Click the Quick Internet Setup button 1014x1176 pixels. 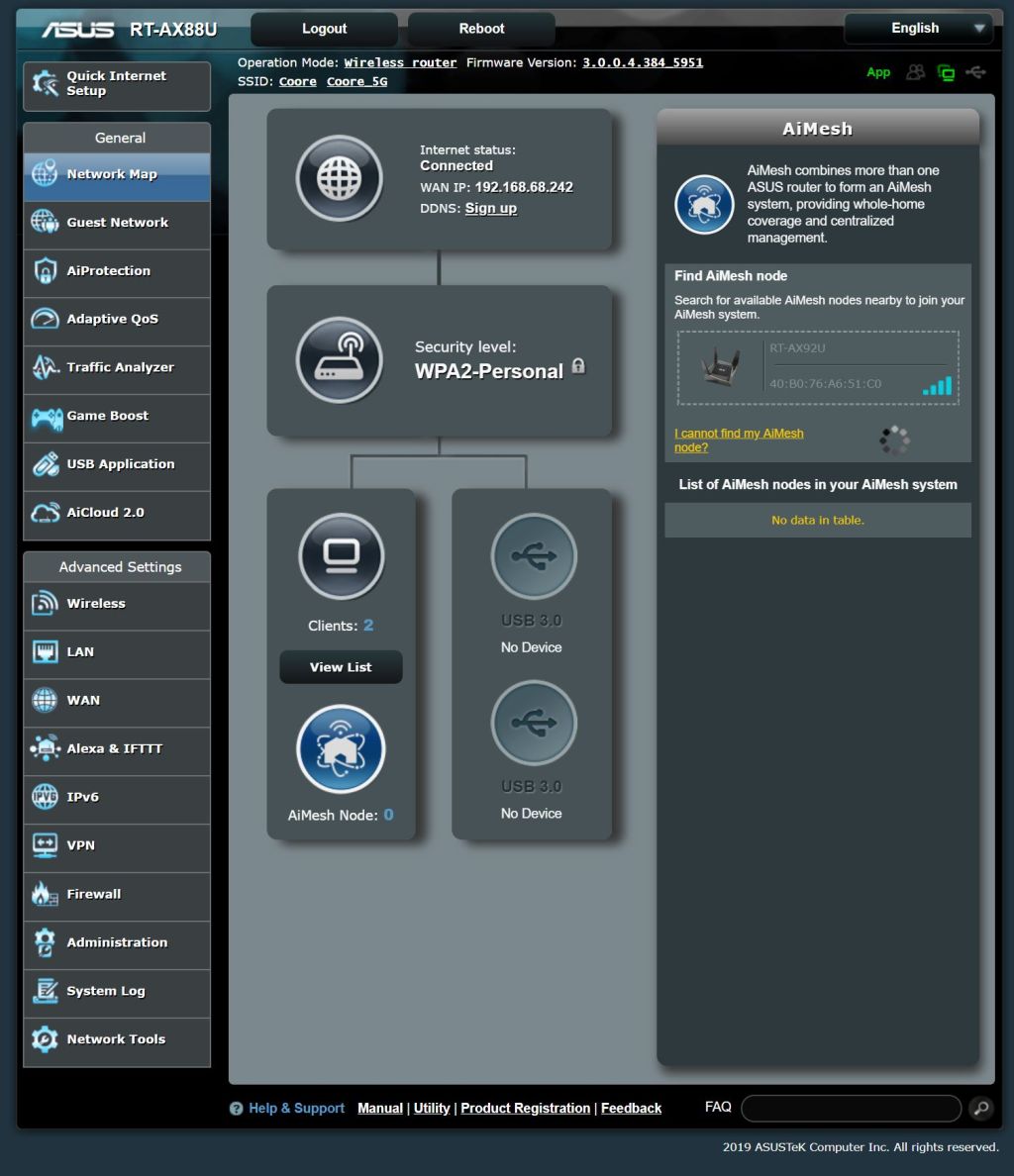tap(117, 86)
